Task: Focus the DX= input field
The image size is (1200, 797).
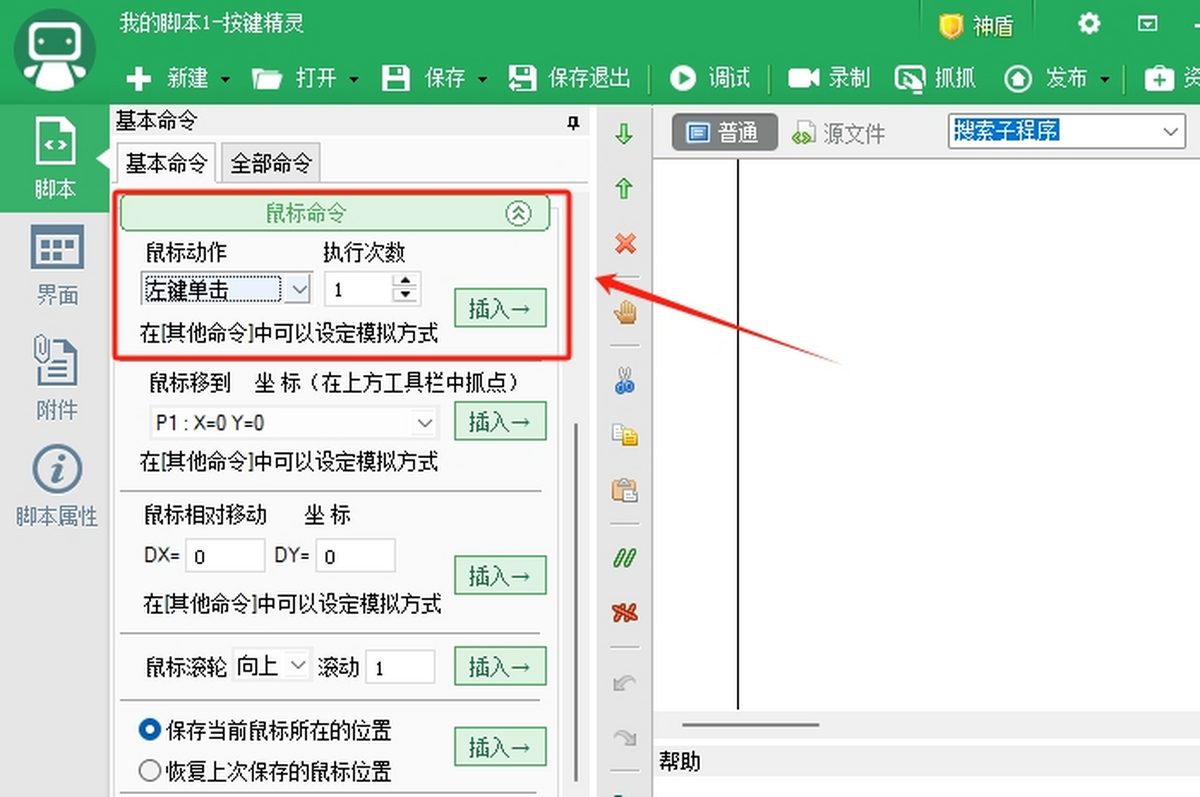Action: tap(225, 556)
